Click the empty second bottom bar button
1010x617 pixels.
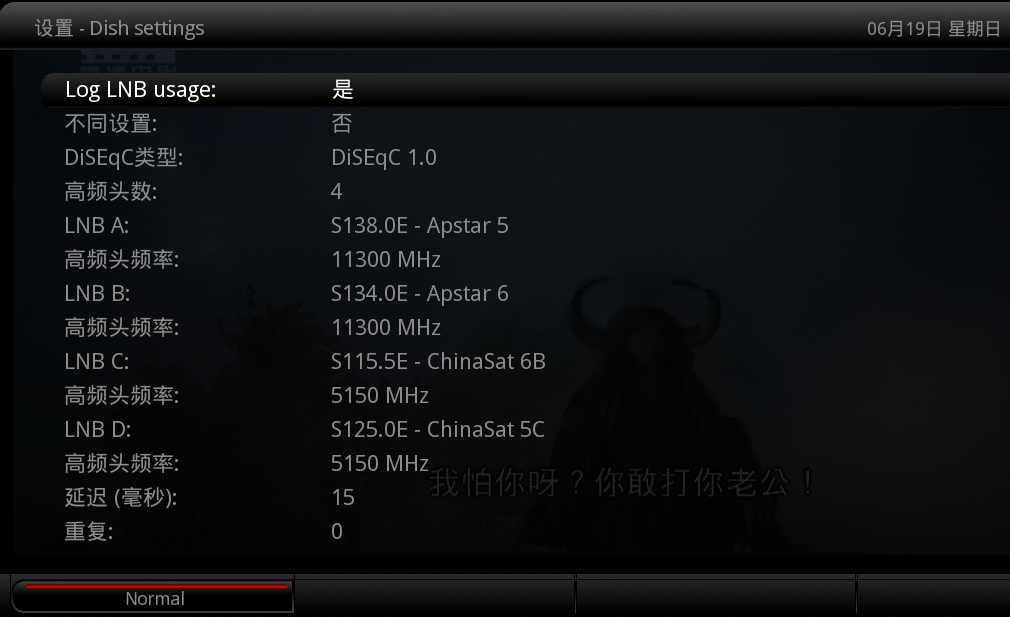[x=435, y=596]
